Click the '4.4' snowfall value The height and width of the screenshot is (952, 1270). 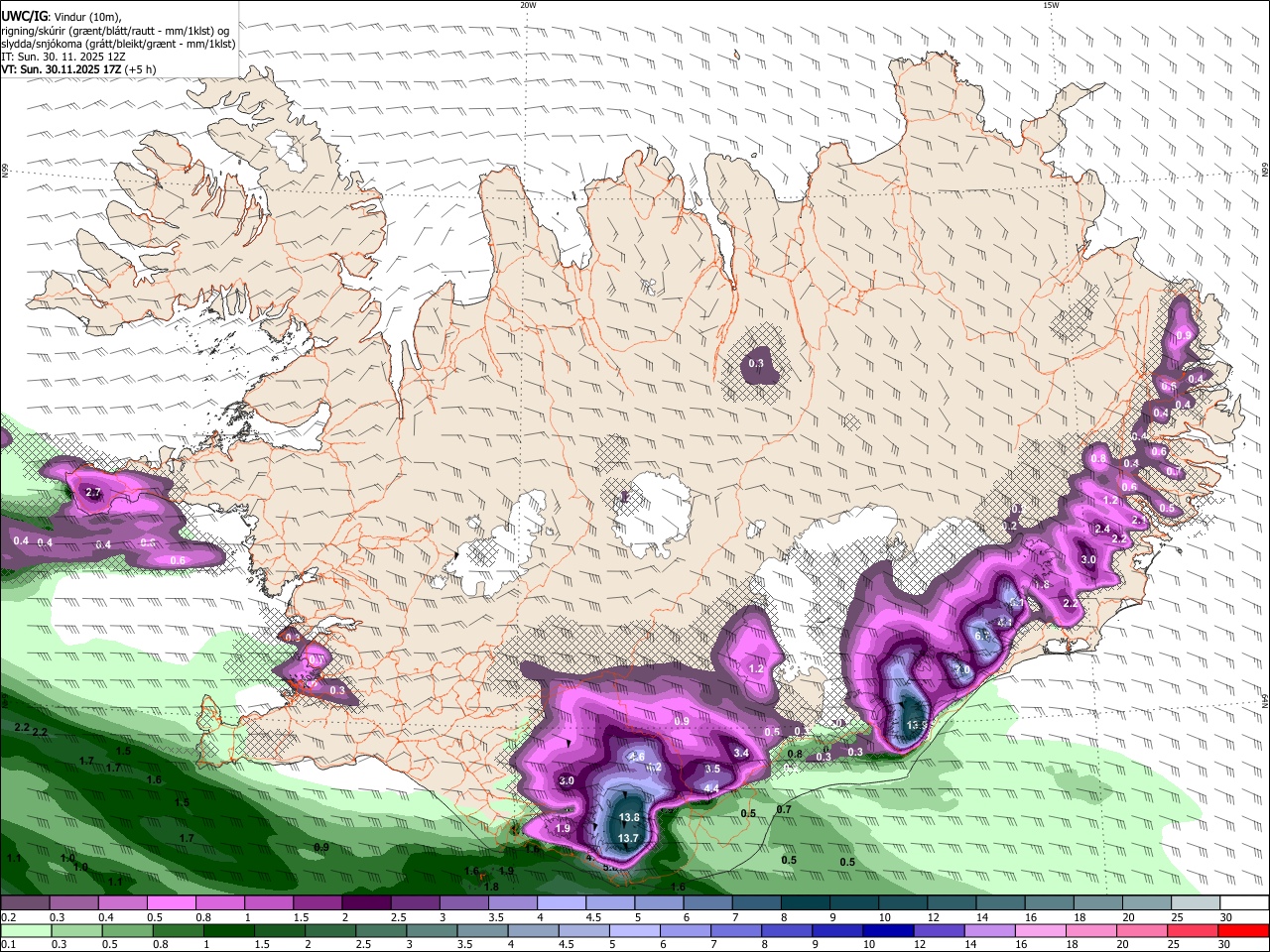click(711, 788)
